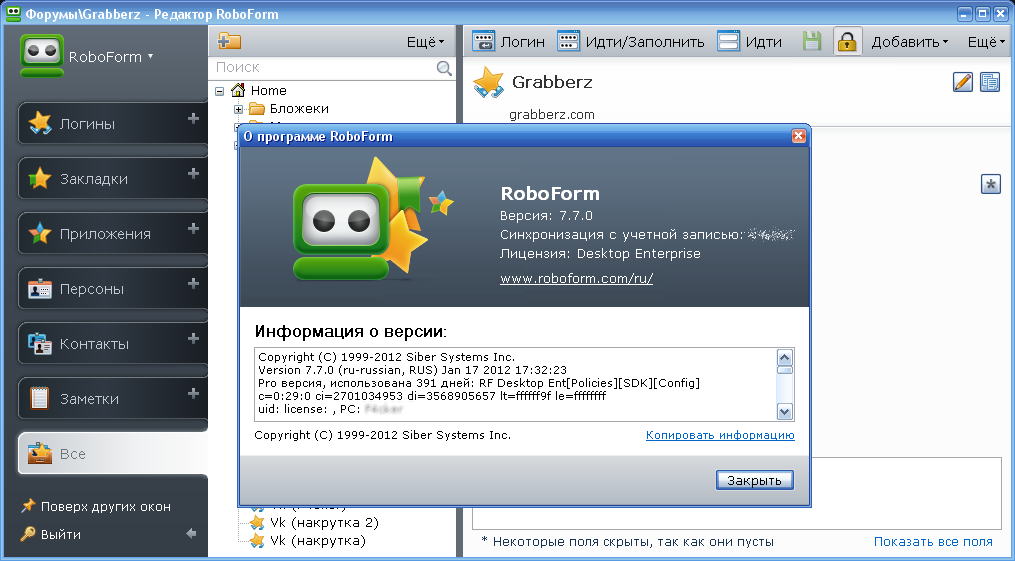Screen dimensions: 1015x561
Task: Click Лицензия: Desktop Enterprise text
Action: (x=600, y=254)
